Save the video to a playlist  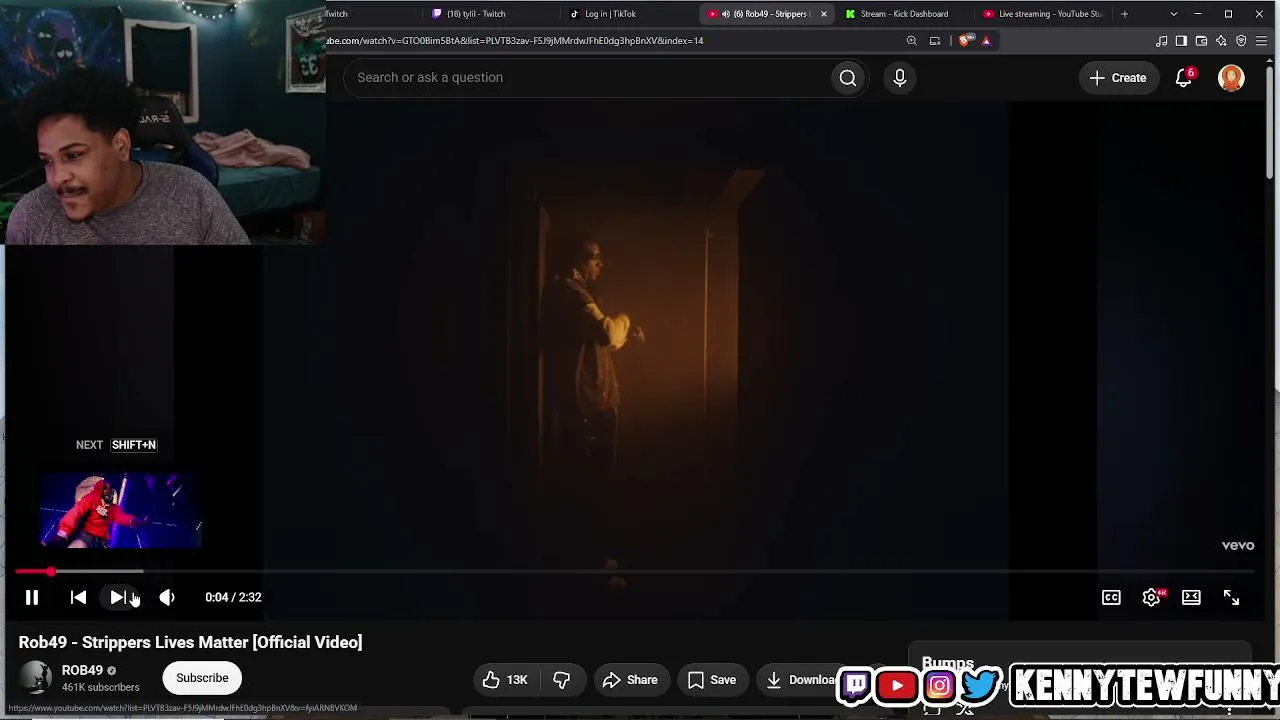[x=712, y=680]
